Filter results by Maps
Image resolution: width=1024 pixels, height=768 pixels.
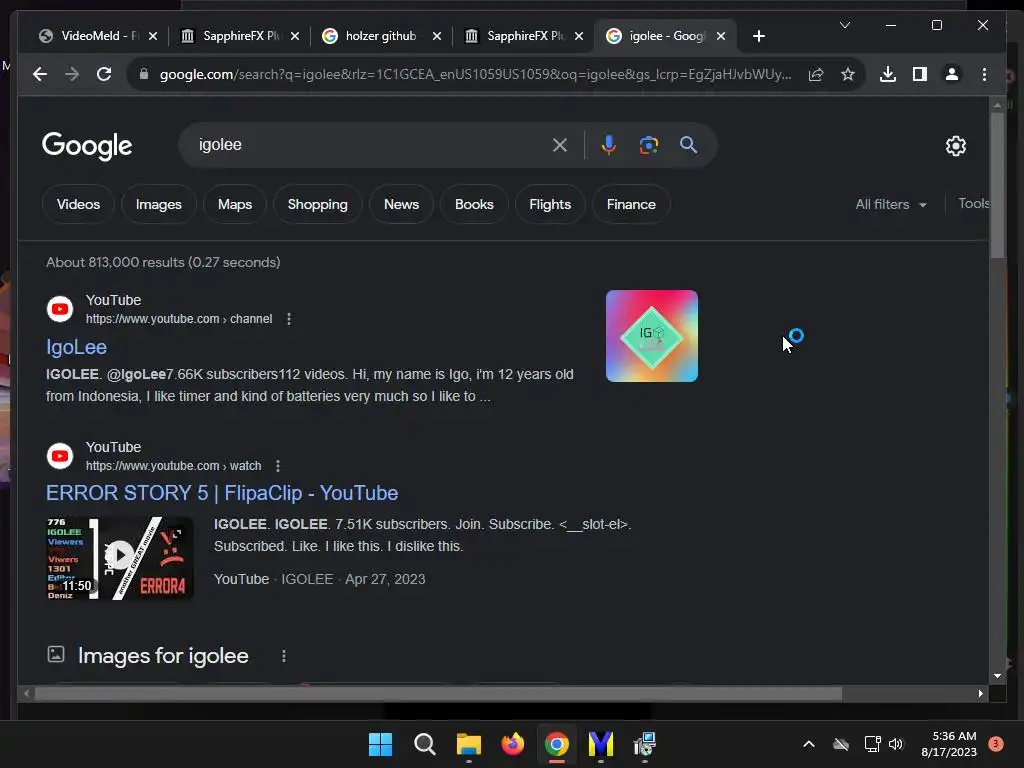click(235, 204)
